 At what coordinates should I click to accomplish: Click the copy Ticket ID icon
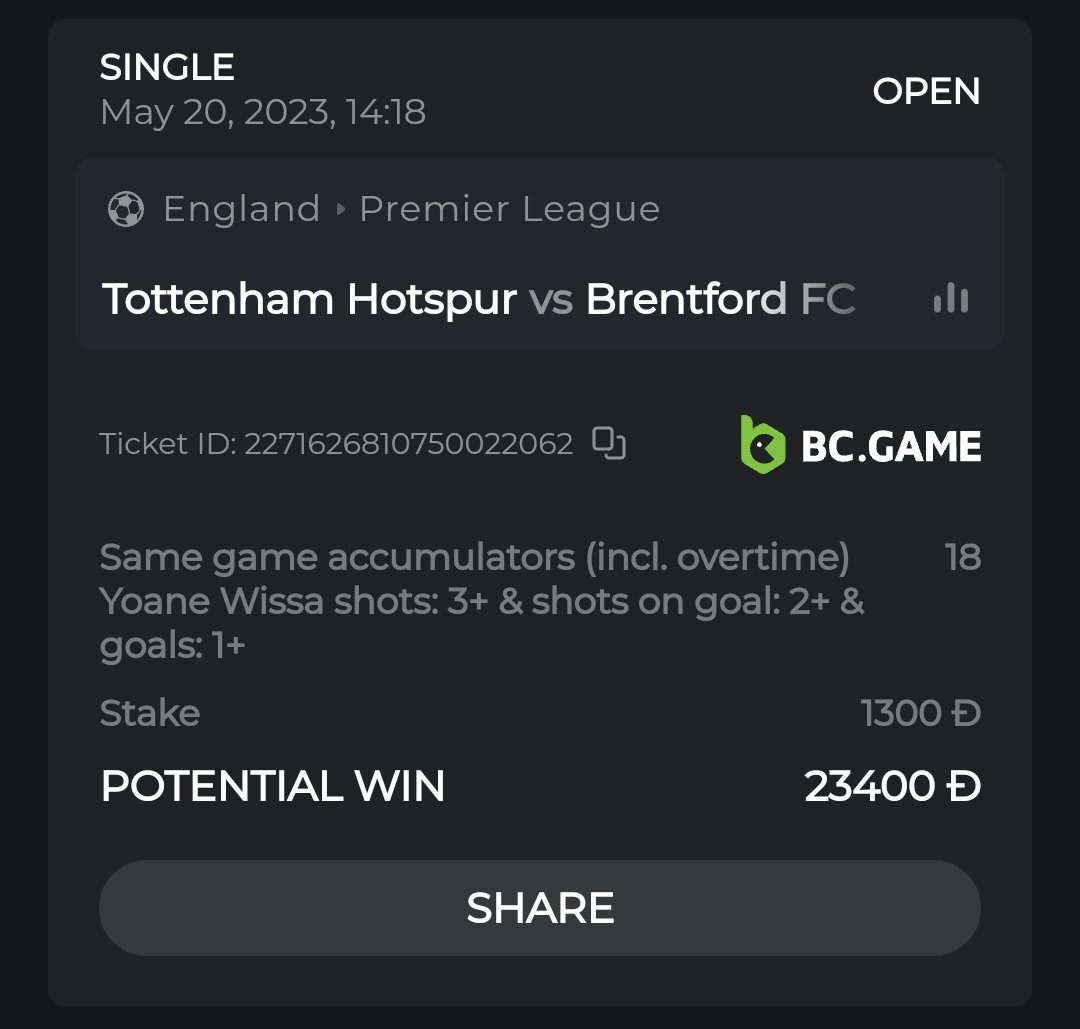pyautogui.click(x=608, y=443)
